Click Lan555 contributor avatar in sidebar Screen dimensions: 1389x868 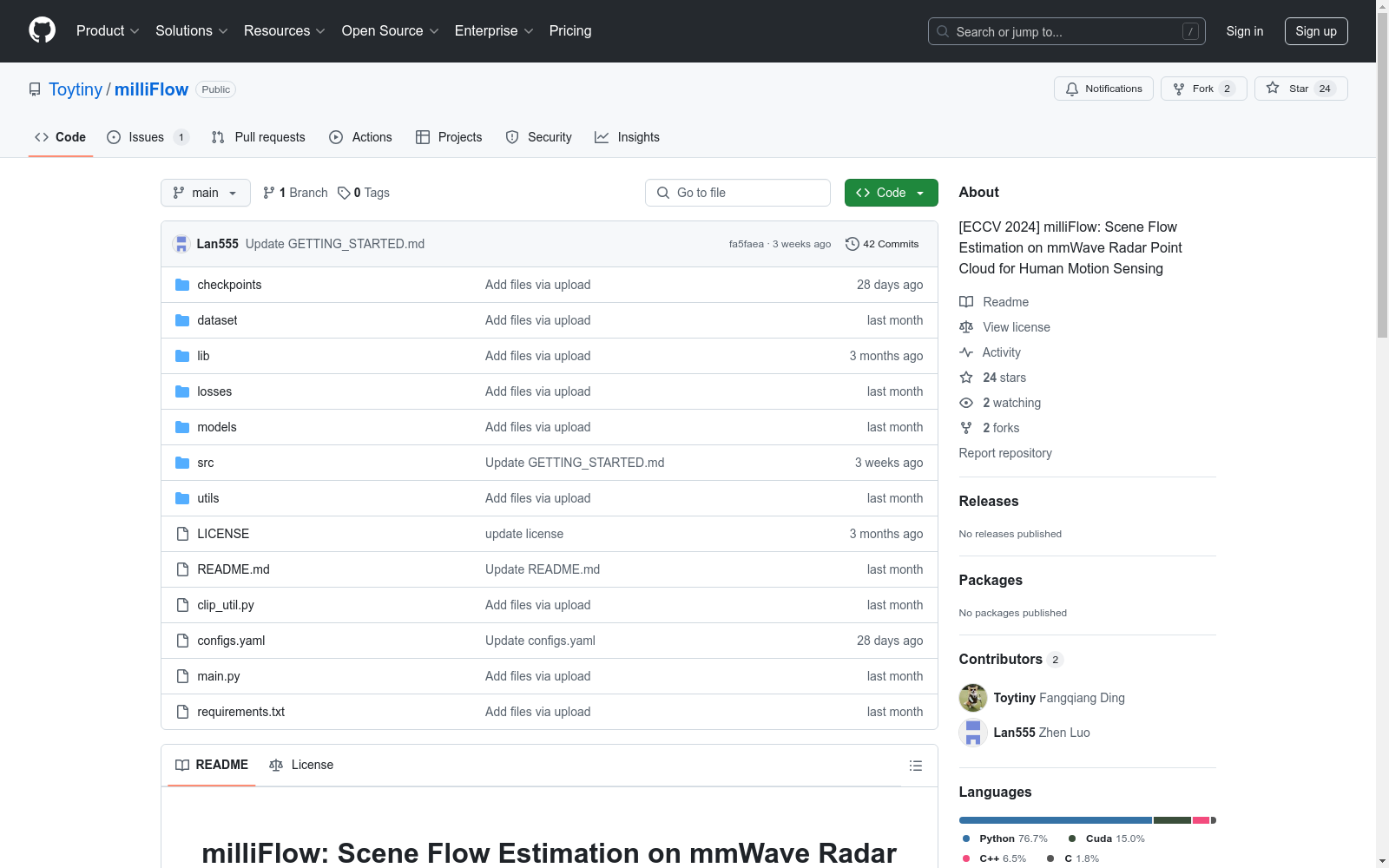click(973, 733)
